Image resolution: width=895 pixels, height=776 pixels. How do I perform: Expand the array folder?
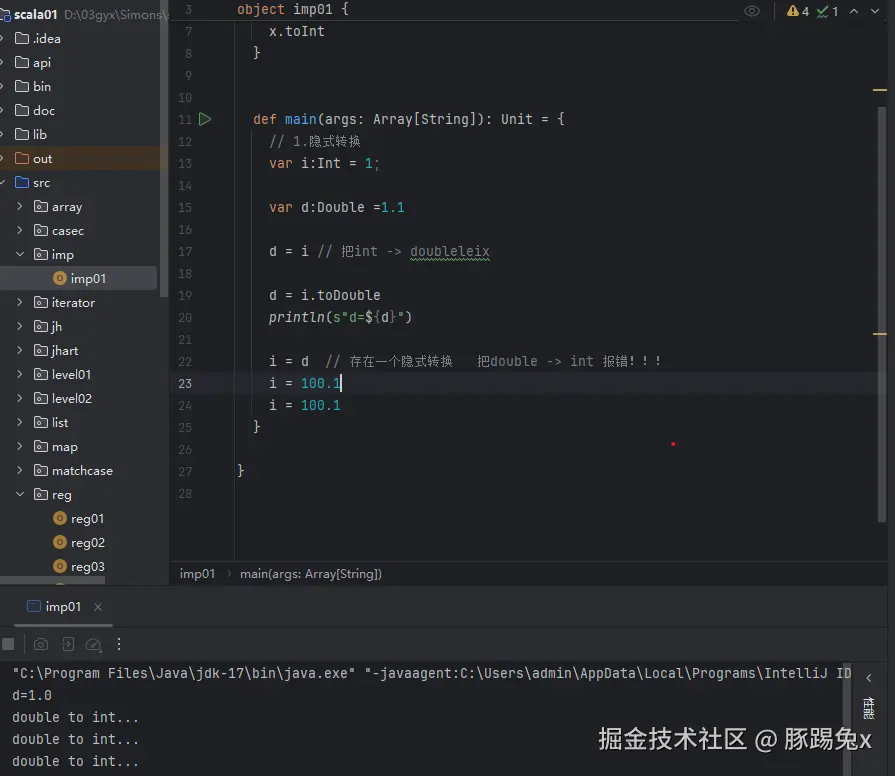tap(20, 206)
